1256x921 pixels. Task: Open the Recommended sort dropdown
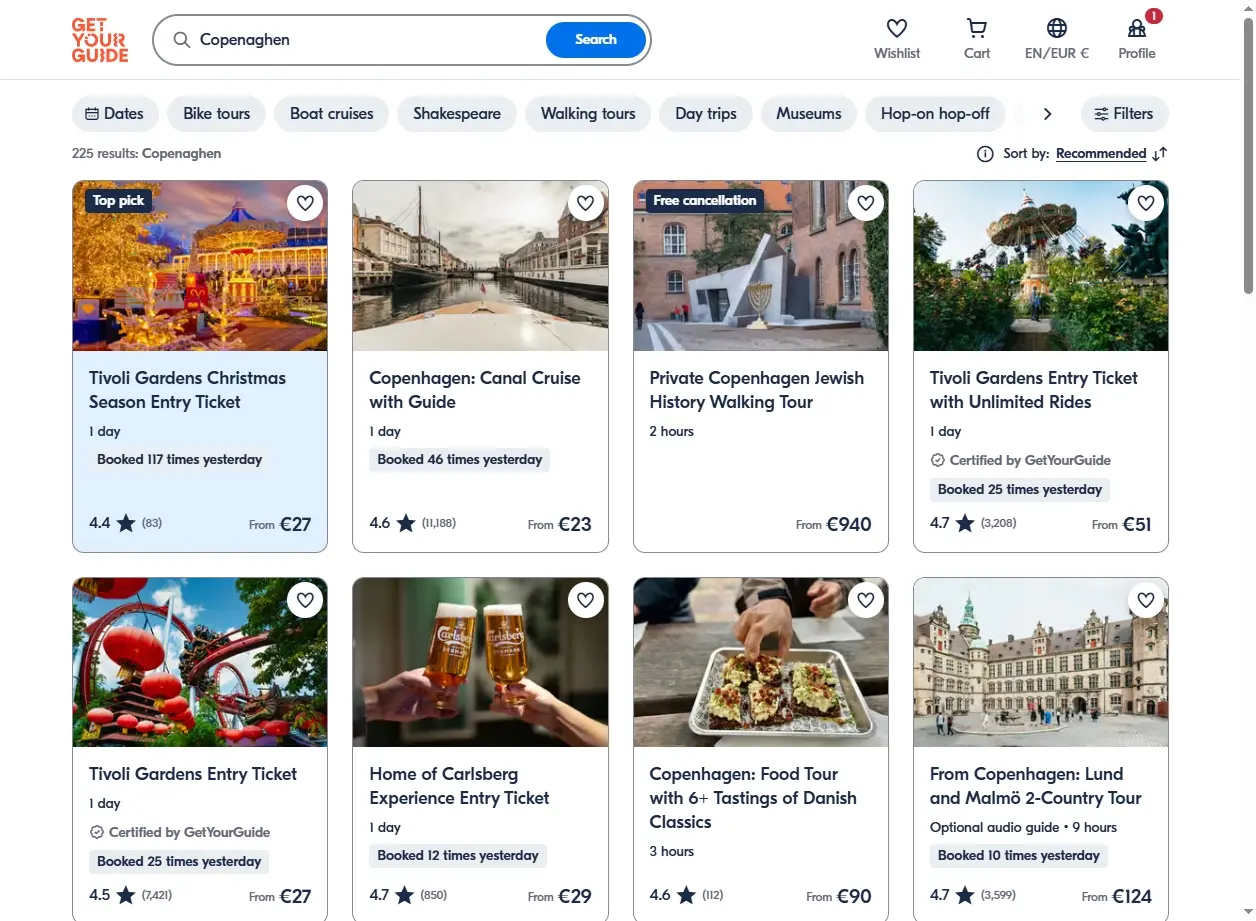1101,154
